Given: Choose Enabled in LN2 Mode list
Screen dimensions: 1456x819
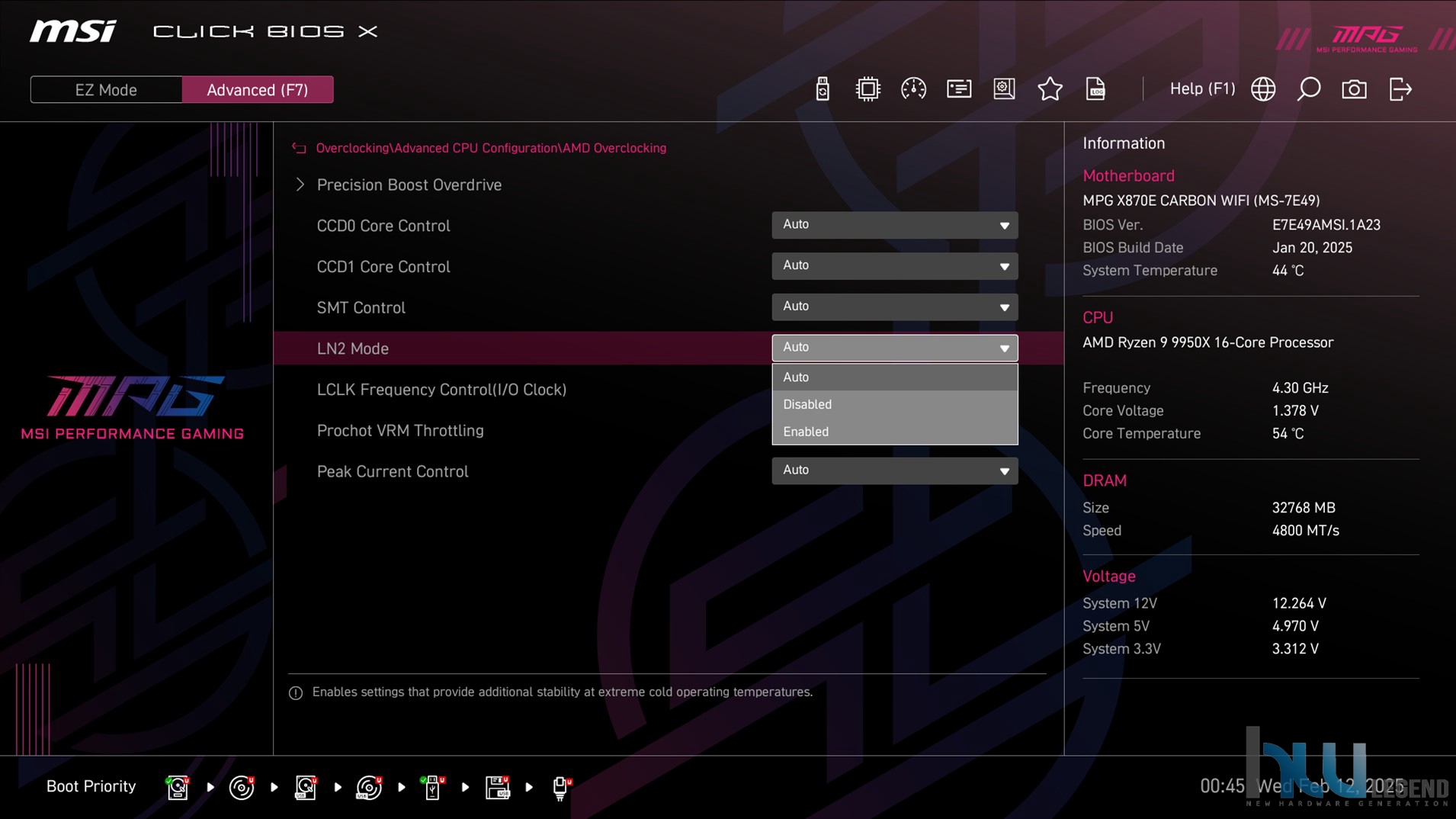Looking at the screenshot, I should tap(894, 432).
